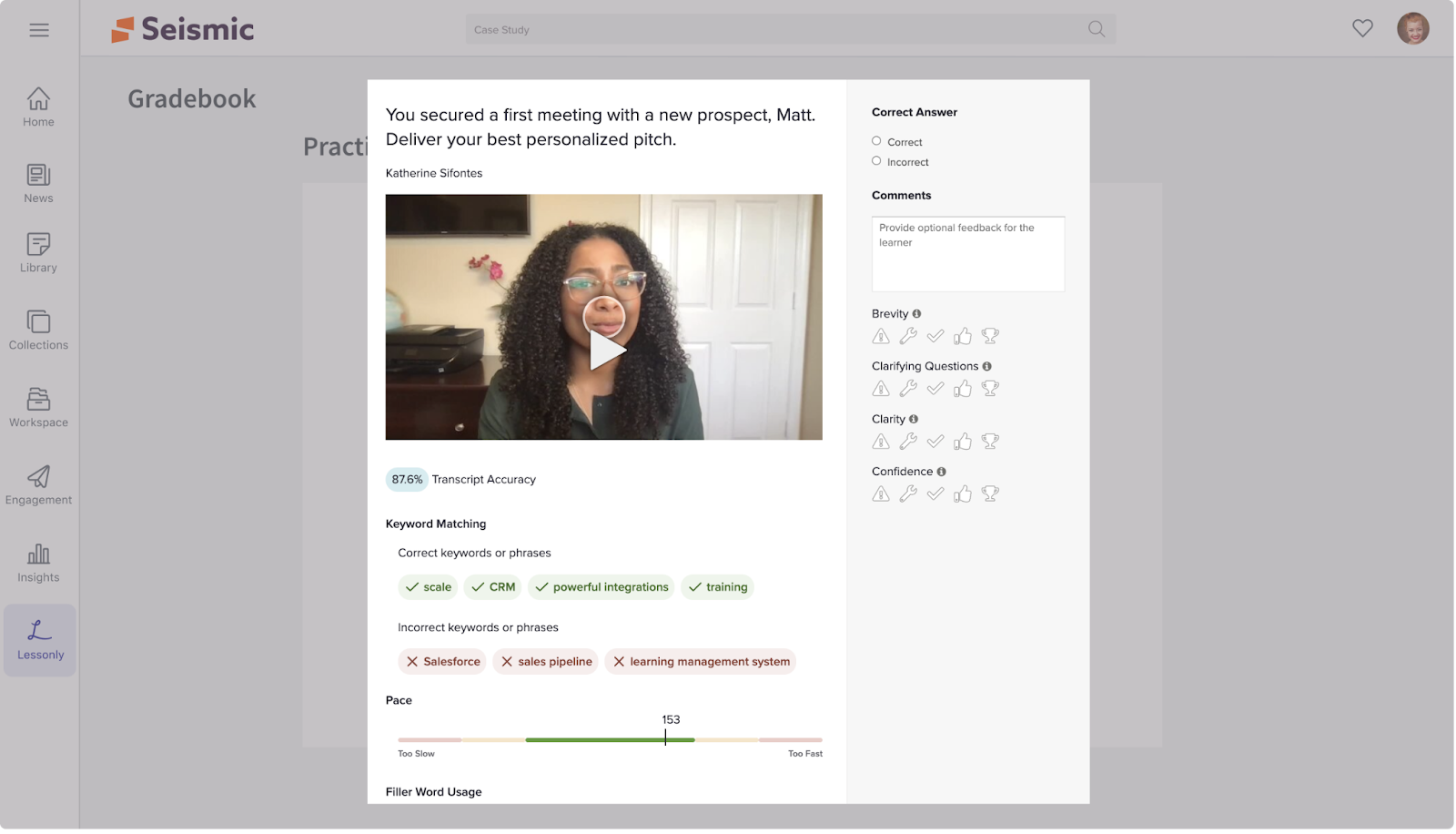The image size is (1456, 834).
Task: Rate Brevity with trophy icon
Action: (x=991, y=337)
